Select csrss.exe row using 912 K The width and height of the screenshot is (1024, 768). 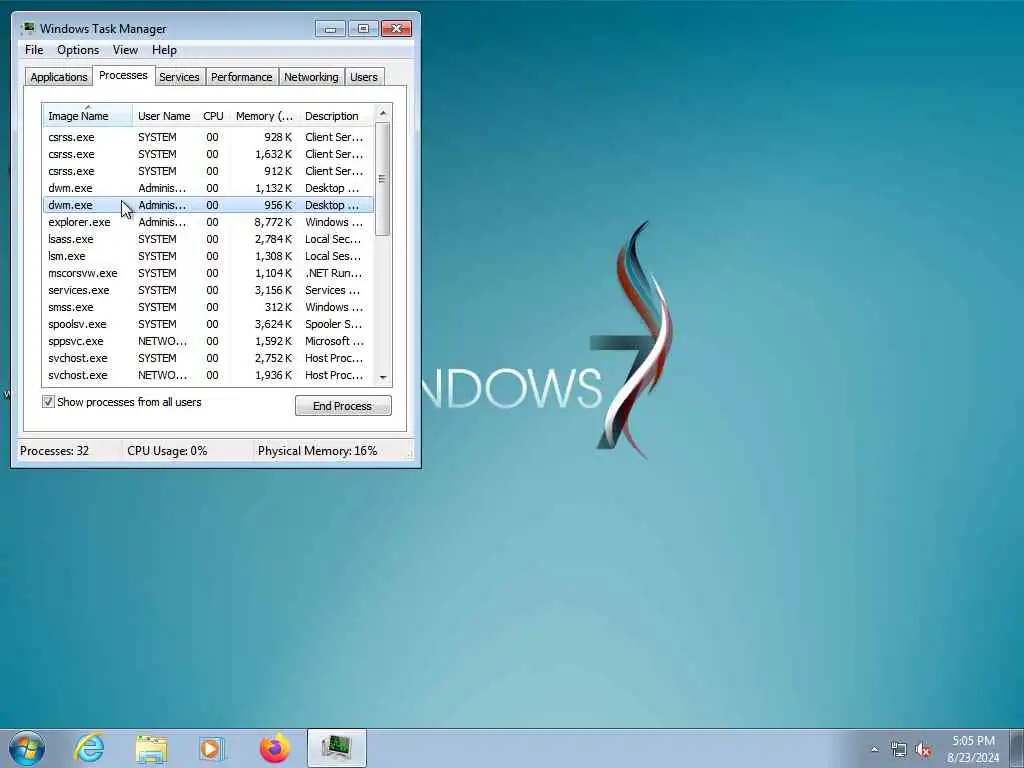click(x=208, y=171)
